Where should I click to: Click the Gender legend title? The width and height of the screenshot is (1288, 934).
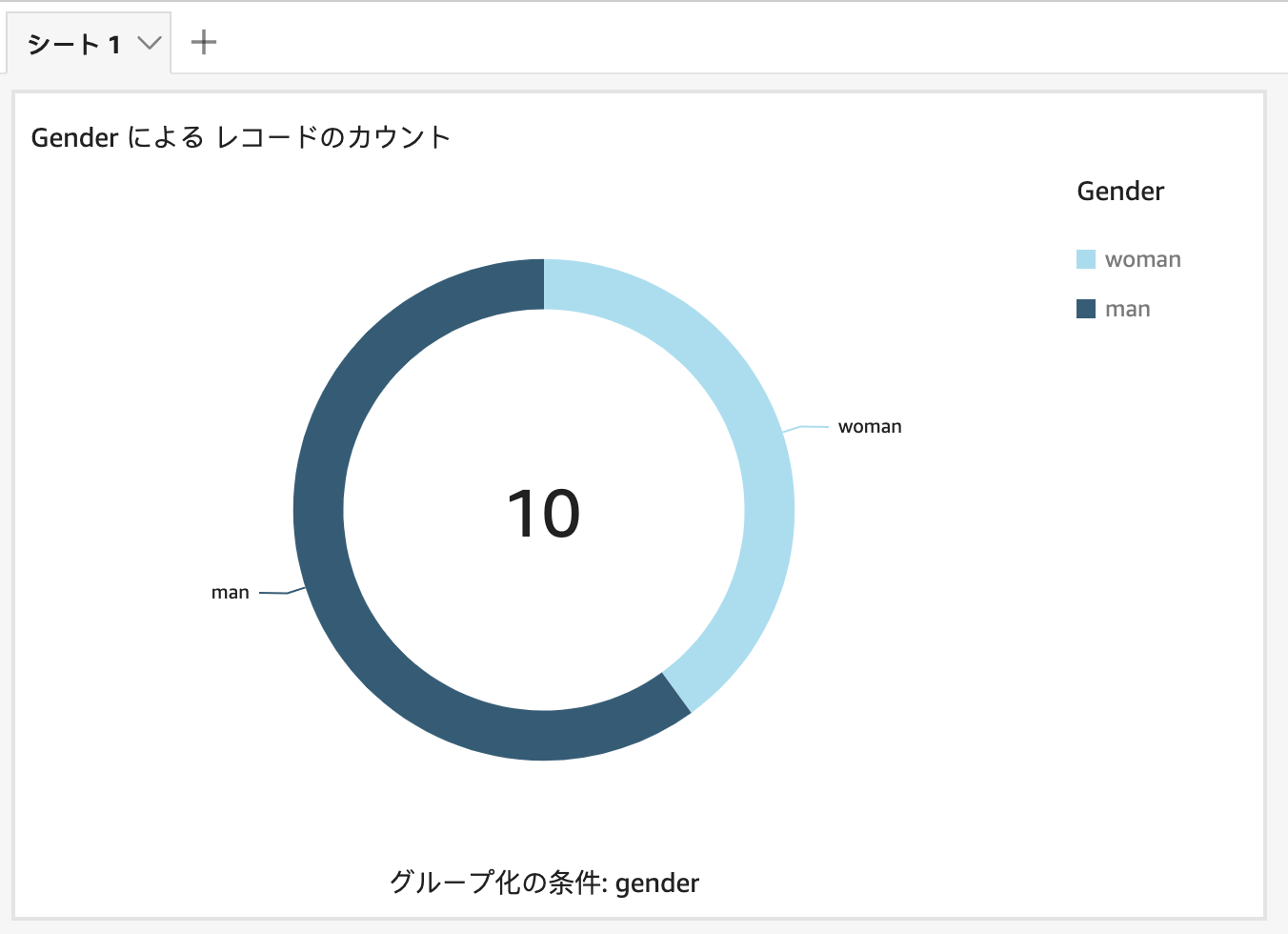click(x=1120, y=191)
